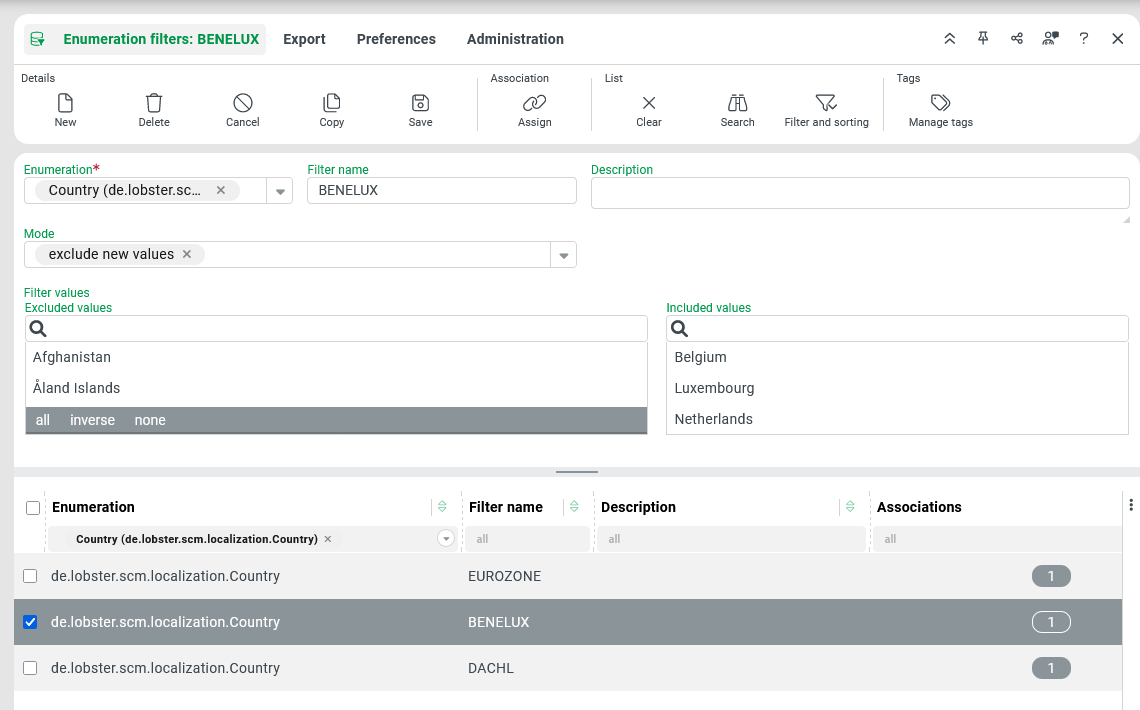This screenshot has height=710, width=1140.
Task: Expand the Enumeration dropdown arrow
Action: coord(280,191)
